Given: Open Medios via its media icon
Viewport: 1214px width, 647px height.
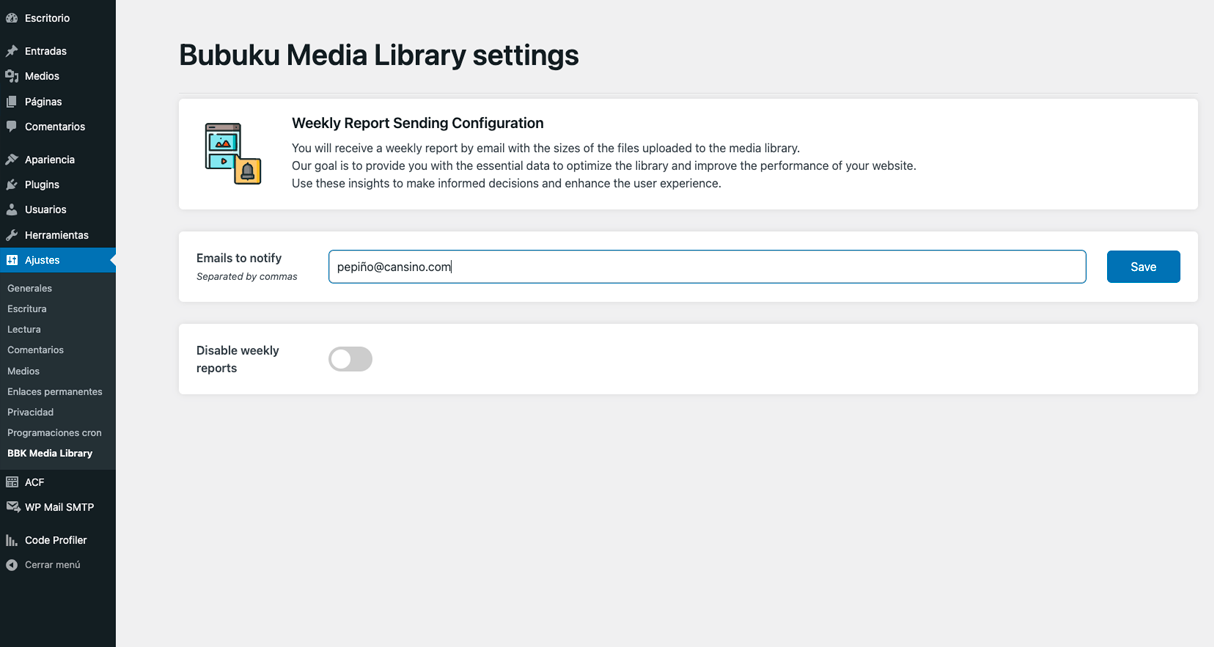Looking at the screenshot, I should [x=12, y=76].
